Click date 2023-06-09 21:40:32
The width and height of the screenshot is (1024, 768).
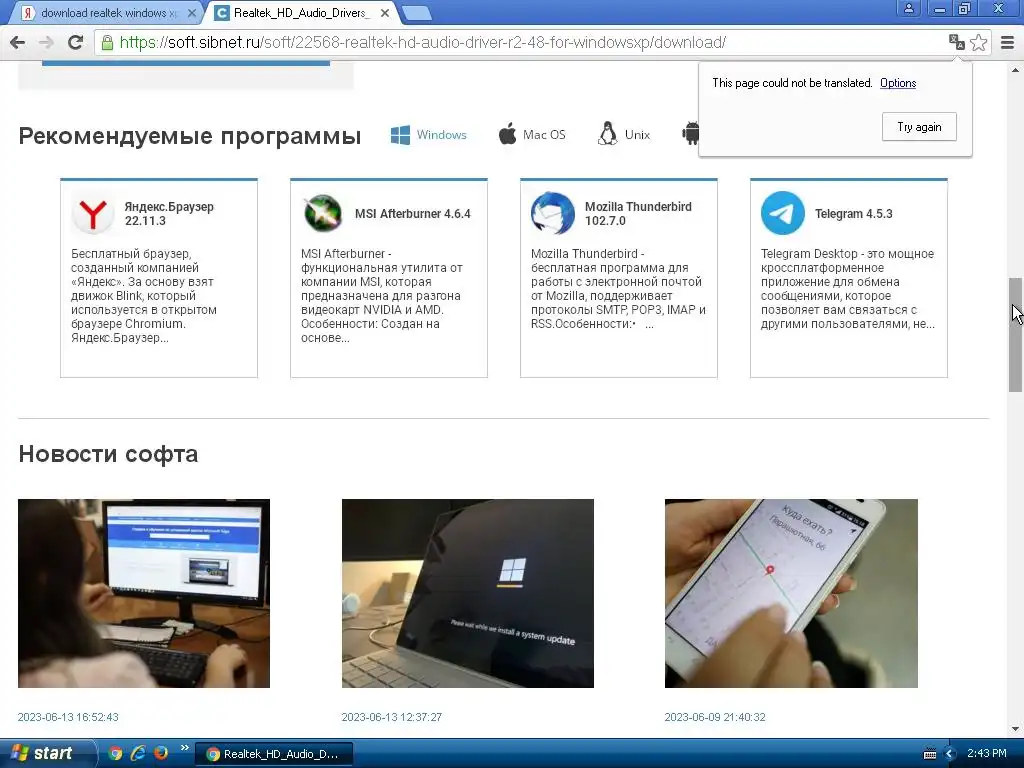(x=715, y=717)
